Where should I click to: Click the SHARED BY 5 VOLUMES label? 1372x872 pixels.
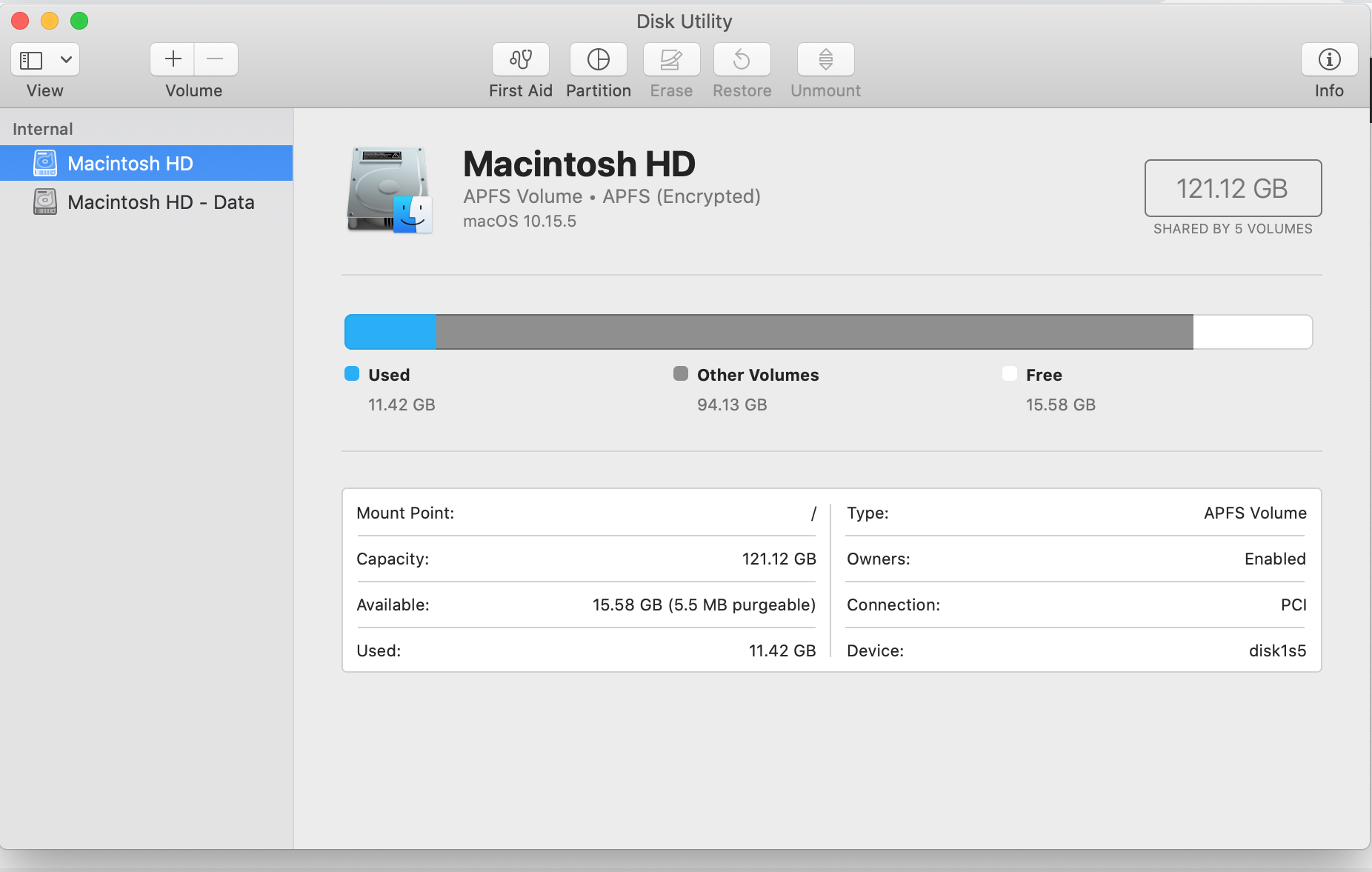1233,229
